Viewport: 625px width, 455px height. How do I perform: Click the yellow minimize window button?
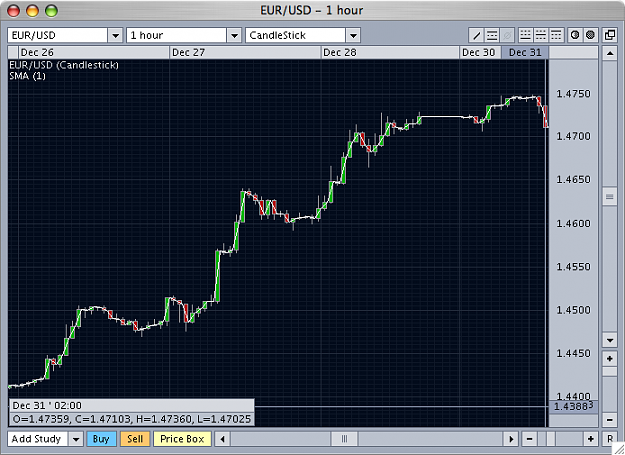click(32, 11)
